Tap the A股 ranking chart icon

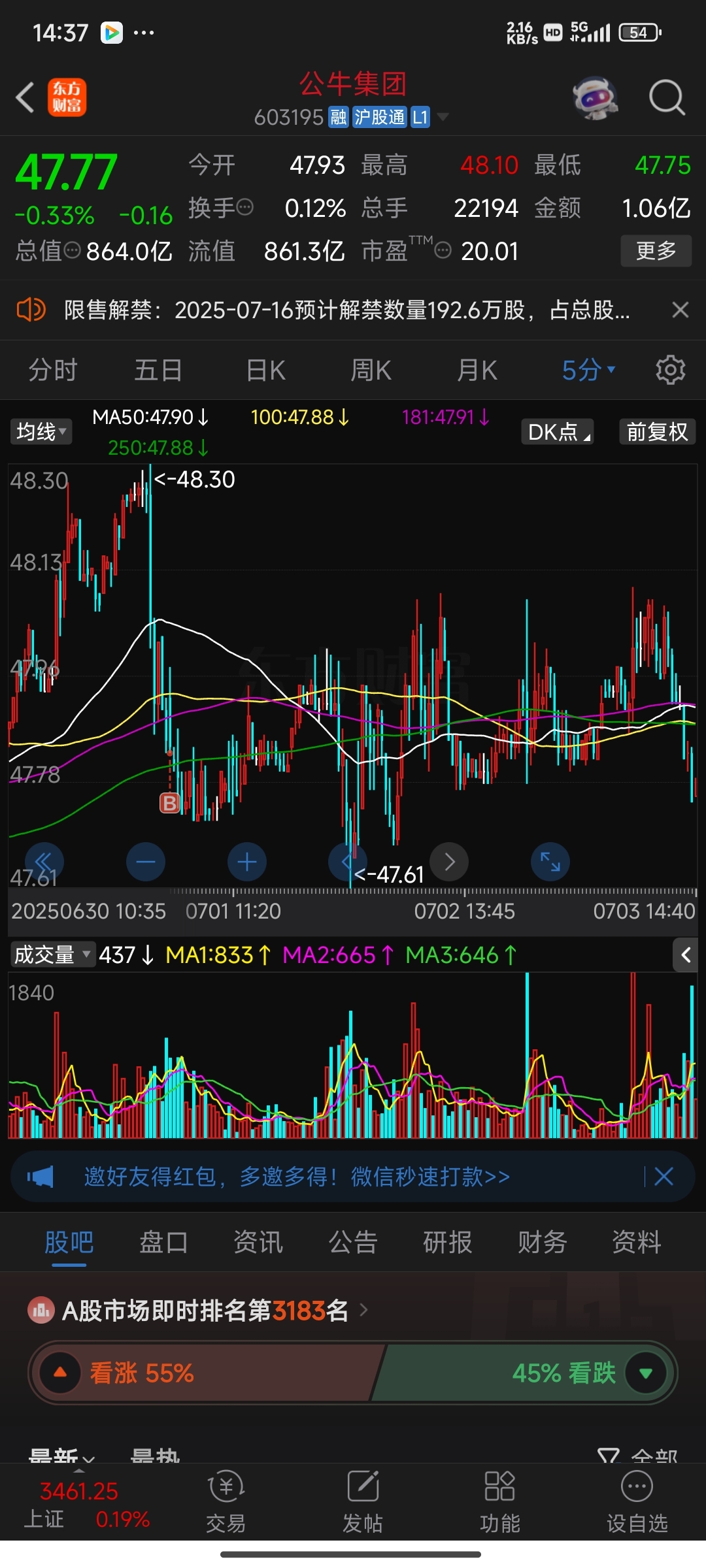pos(41,1311)
